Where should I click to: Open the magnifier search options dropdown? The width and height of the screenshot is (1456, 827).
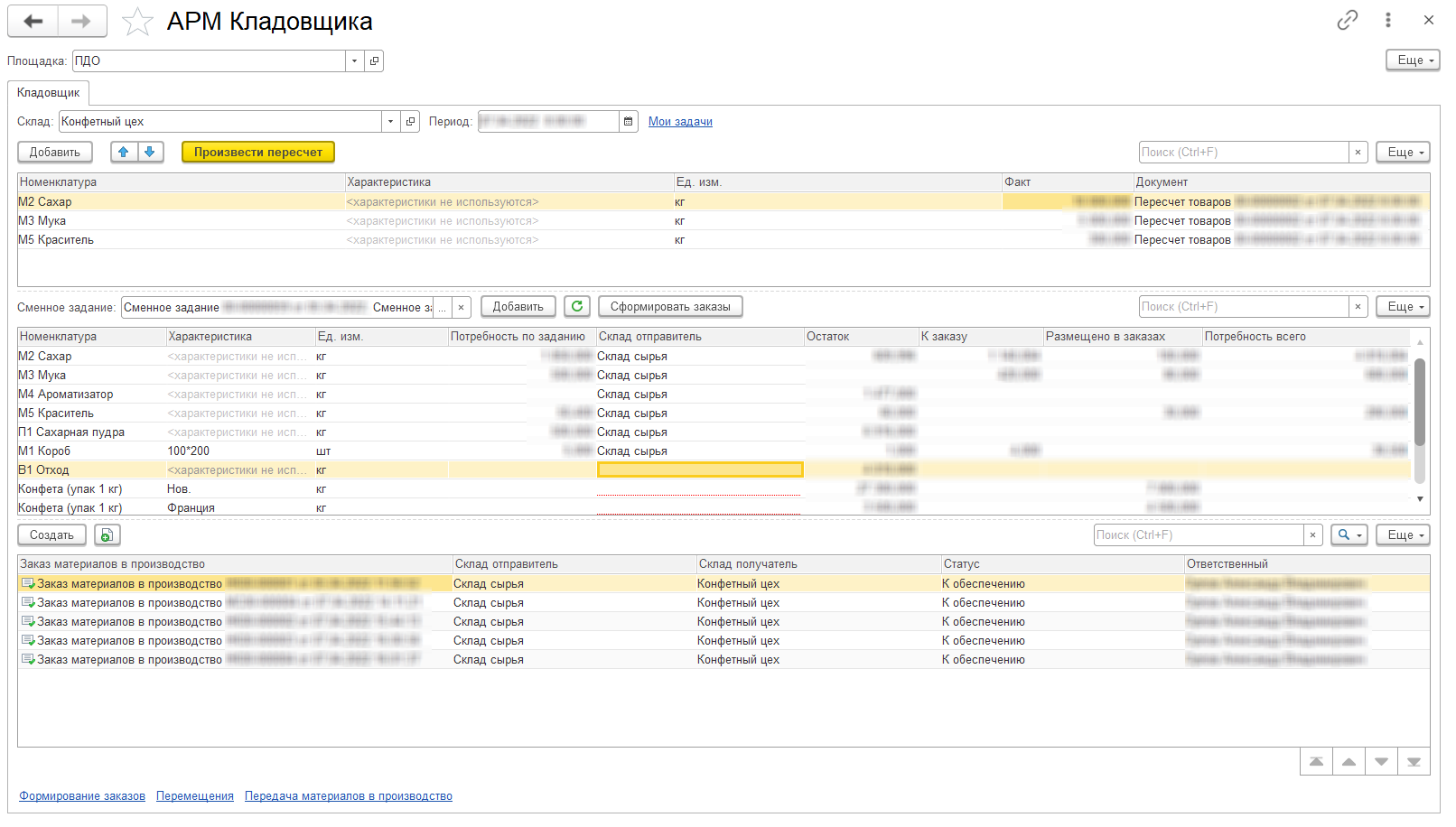1349,535
